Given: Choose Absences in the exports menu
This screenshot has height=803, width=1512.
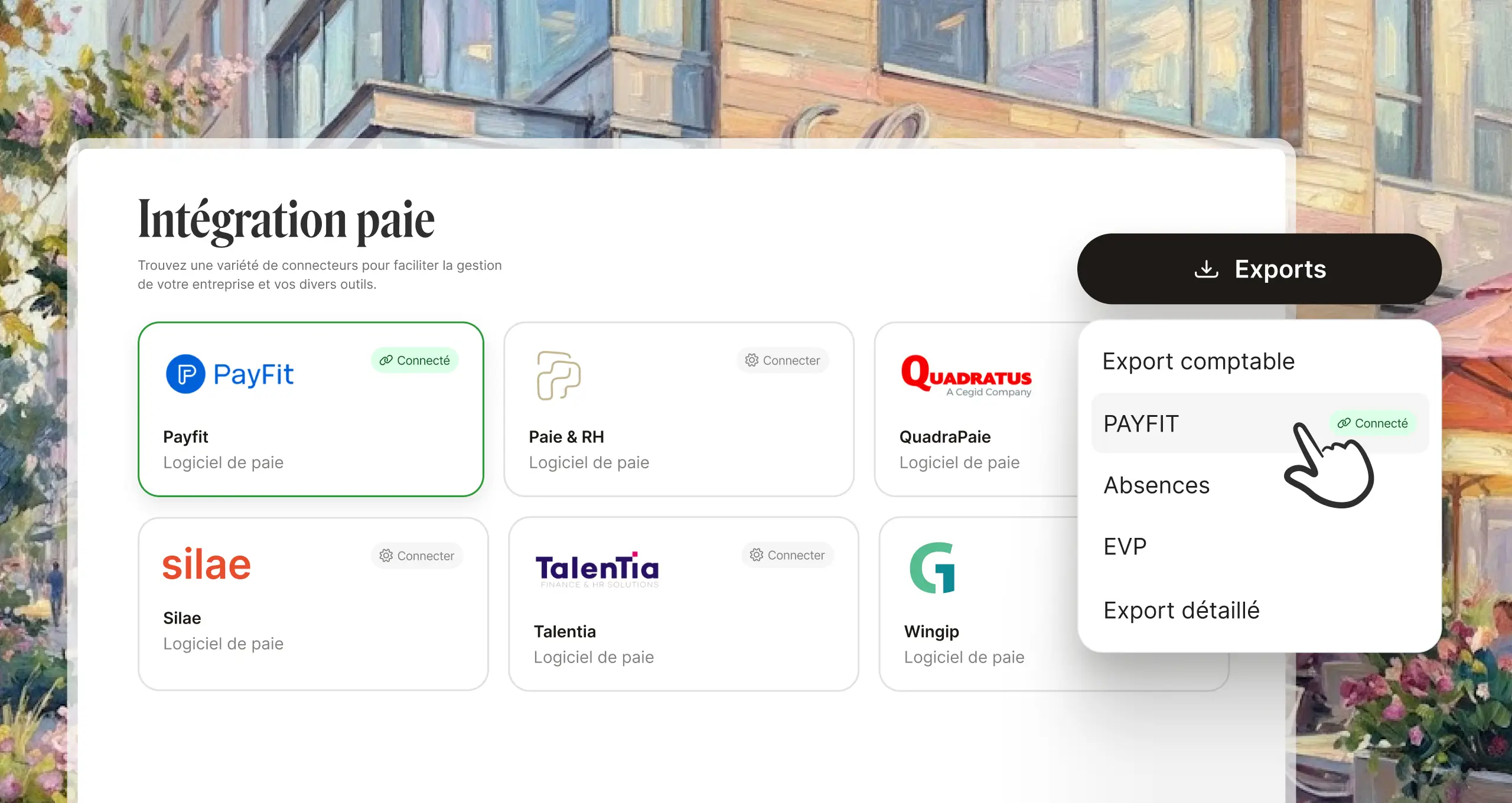Looking at the screenshot, I should tap(1156, 485).
